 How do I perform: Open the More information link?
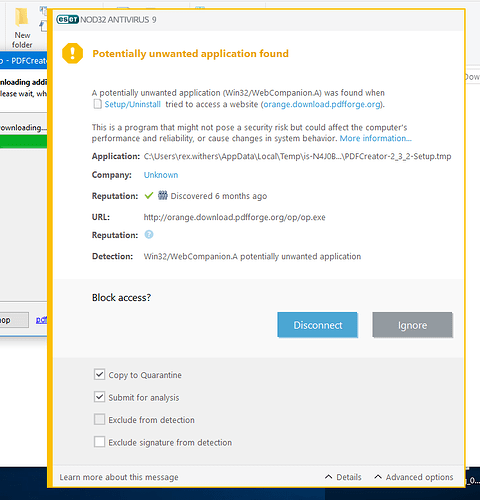(x=376, y=138)
